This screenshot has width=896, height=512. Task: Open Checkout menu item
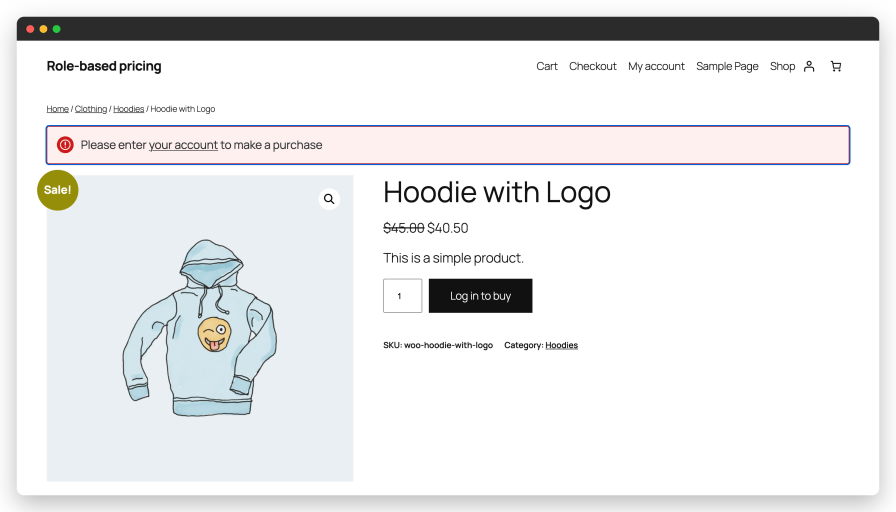[x=593, y=66]
